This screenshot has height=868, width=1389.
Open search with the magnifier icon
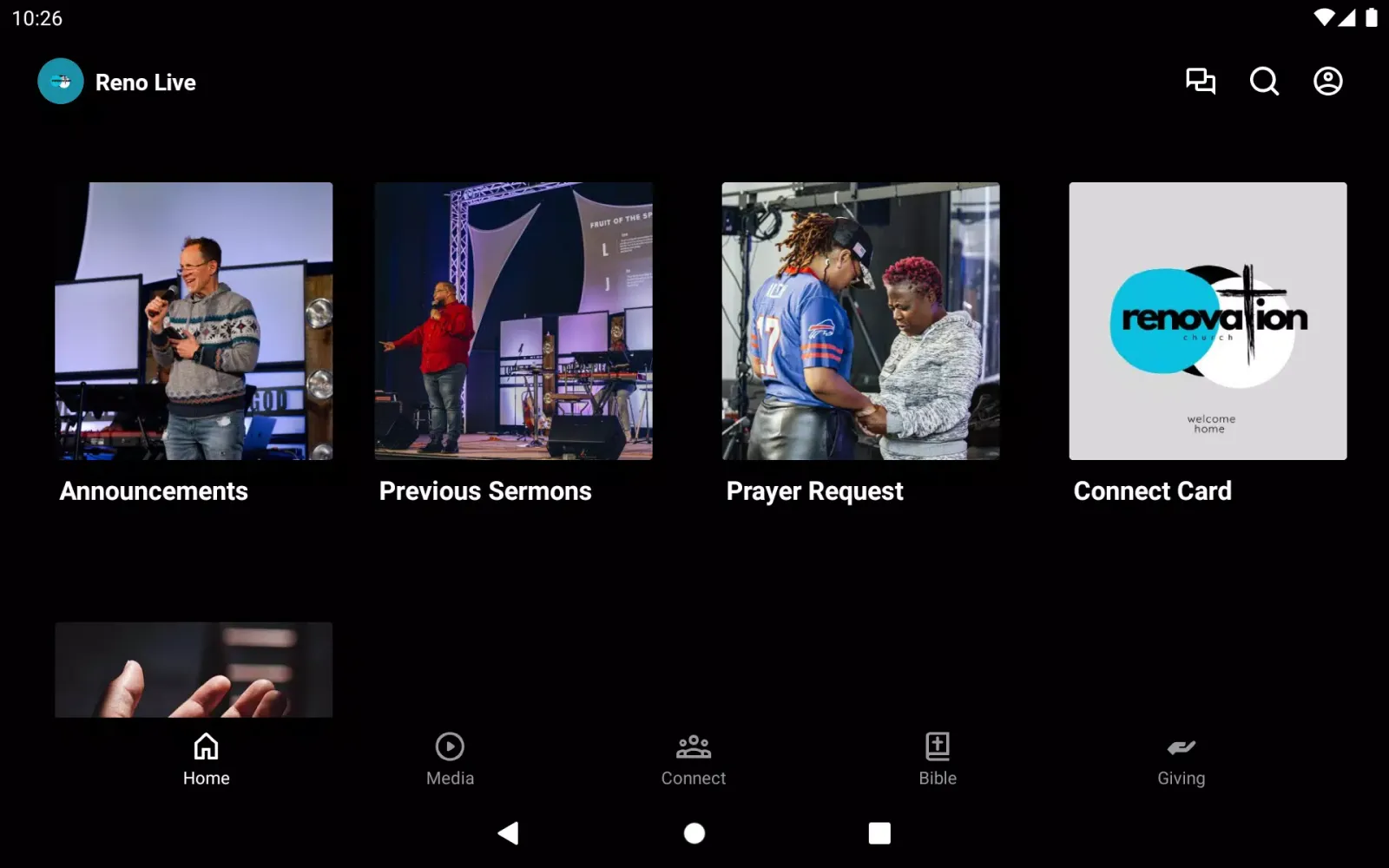[x=1264, y=82]
